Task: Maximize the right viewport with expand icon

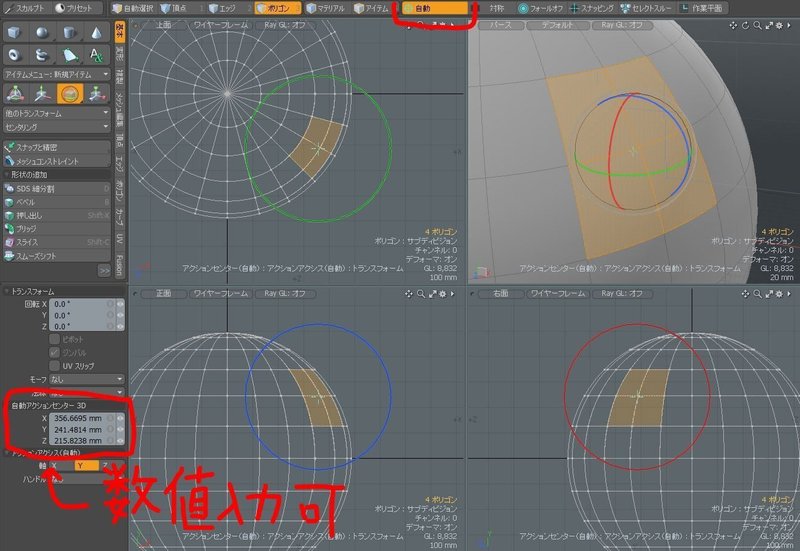Action: 769,294
